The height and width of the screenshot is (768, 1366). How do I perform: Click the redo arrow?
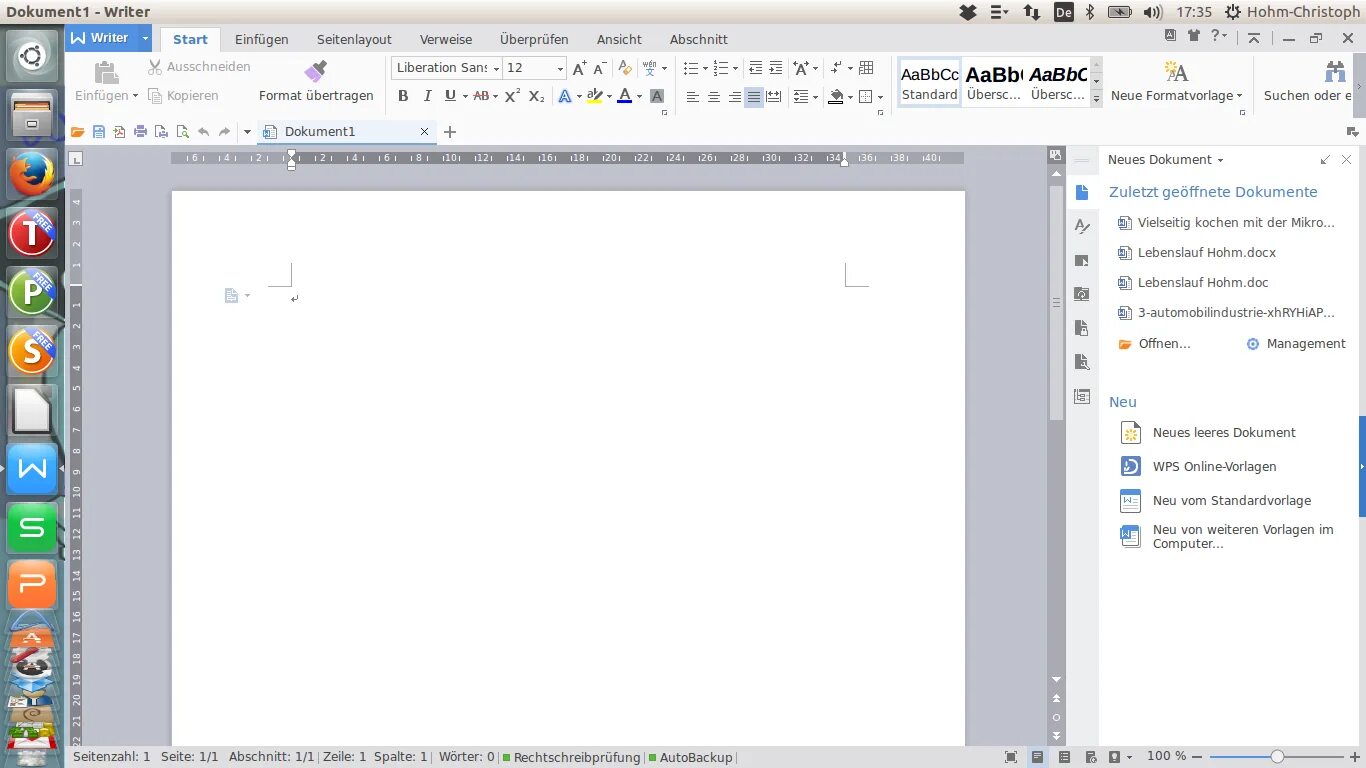click(x=224, y=132)
